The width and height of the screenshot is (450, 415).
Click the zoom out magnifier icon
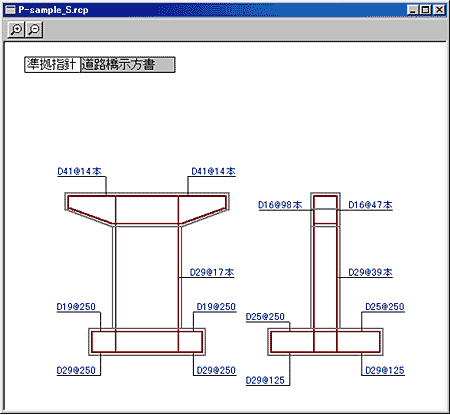[34, 30]
